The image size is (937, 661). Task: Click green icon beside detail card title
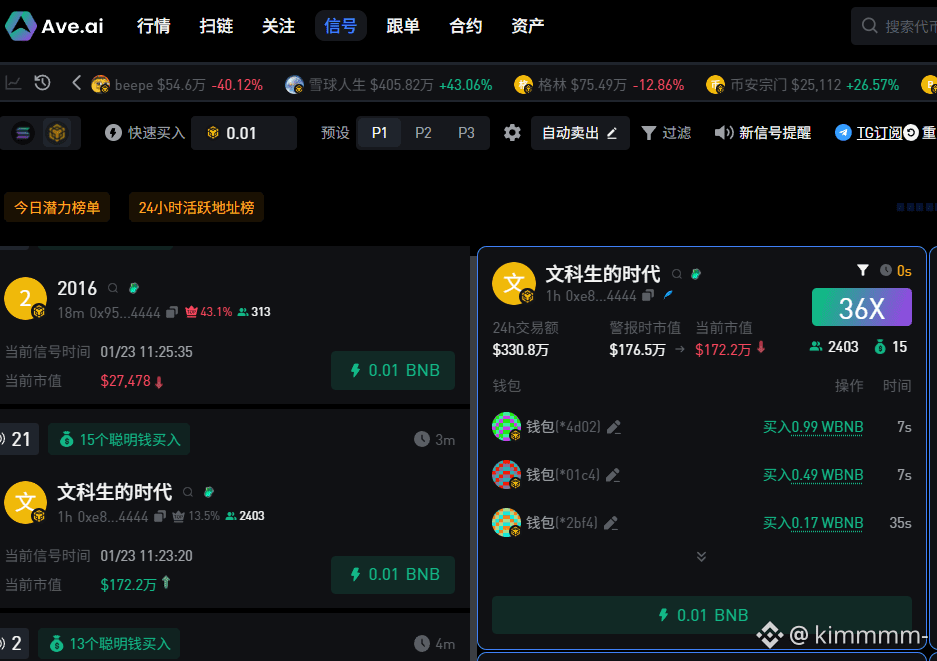click(x=696, y=274)
